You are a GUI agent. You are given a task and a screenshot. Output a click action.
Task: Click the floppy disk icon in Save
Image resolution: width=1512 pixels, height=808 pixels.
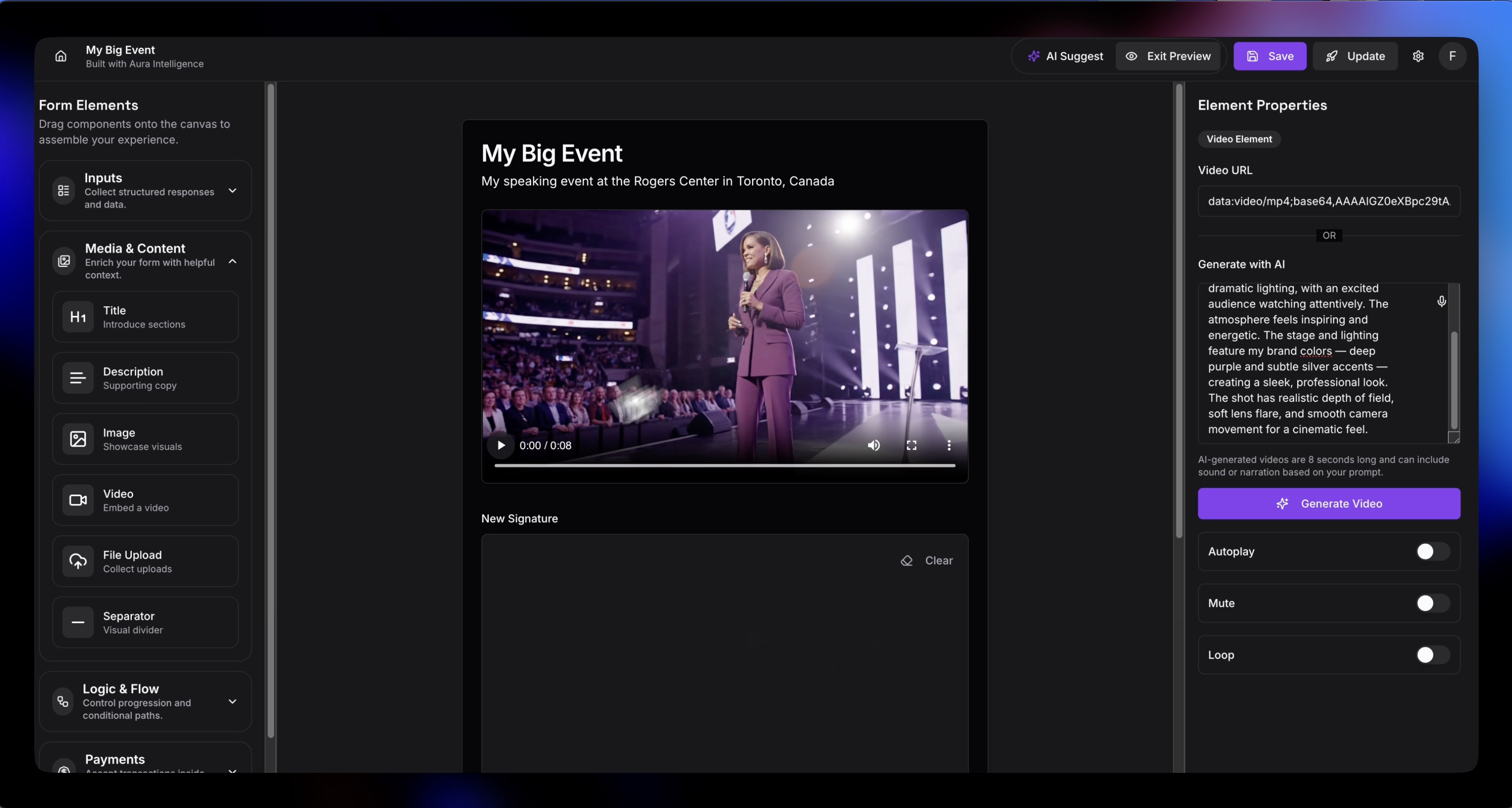click(x=1252, y=56)
